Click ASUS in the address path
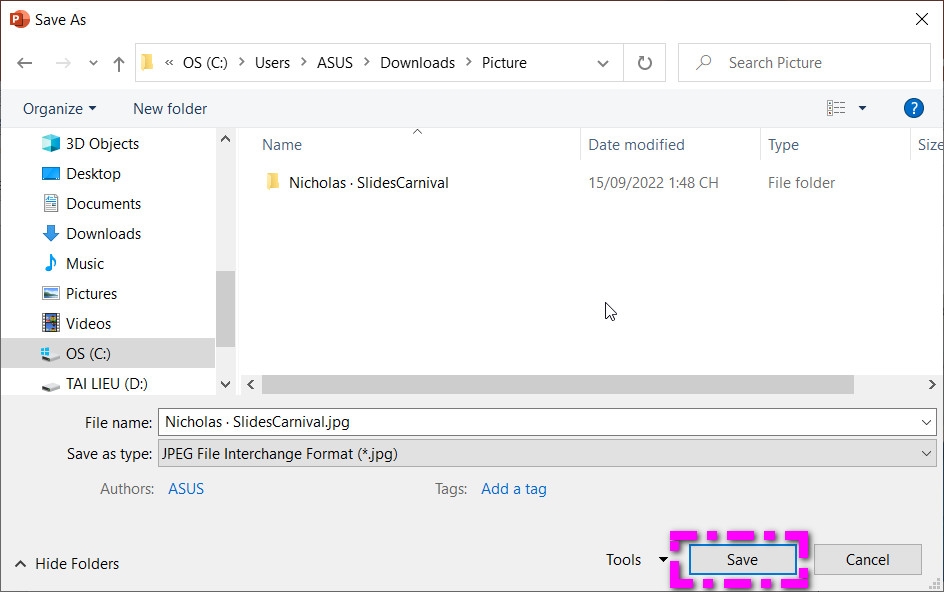The height and width of the screenshot is (592, 944). point(335,63)
